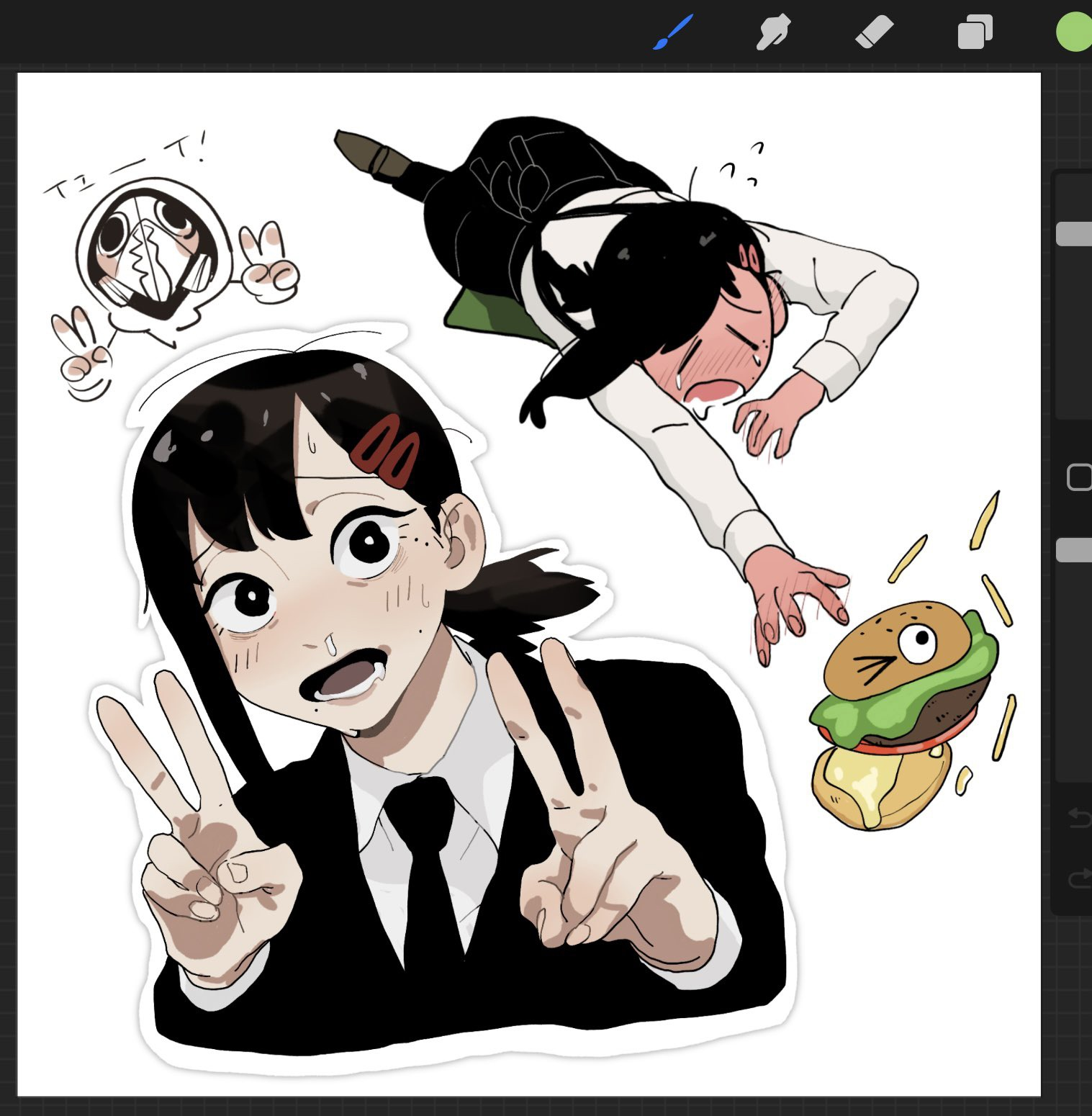Select the Paint brush tool
The height and width of the screenshot is (1116, 1092).
(x=673, y=32)
